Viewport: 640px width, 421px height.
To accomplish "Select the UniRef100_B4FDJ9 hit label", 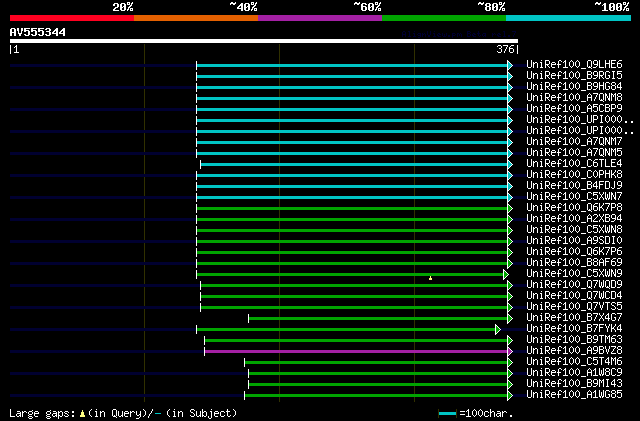I will click(x=574, y=186).
